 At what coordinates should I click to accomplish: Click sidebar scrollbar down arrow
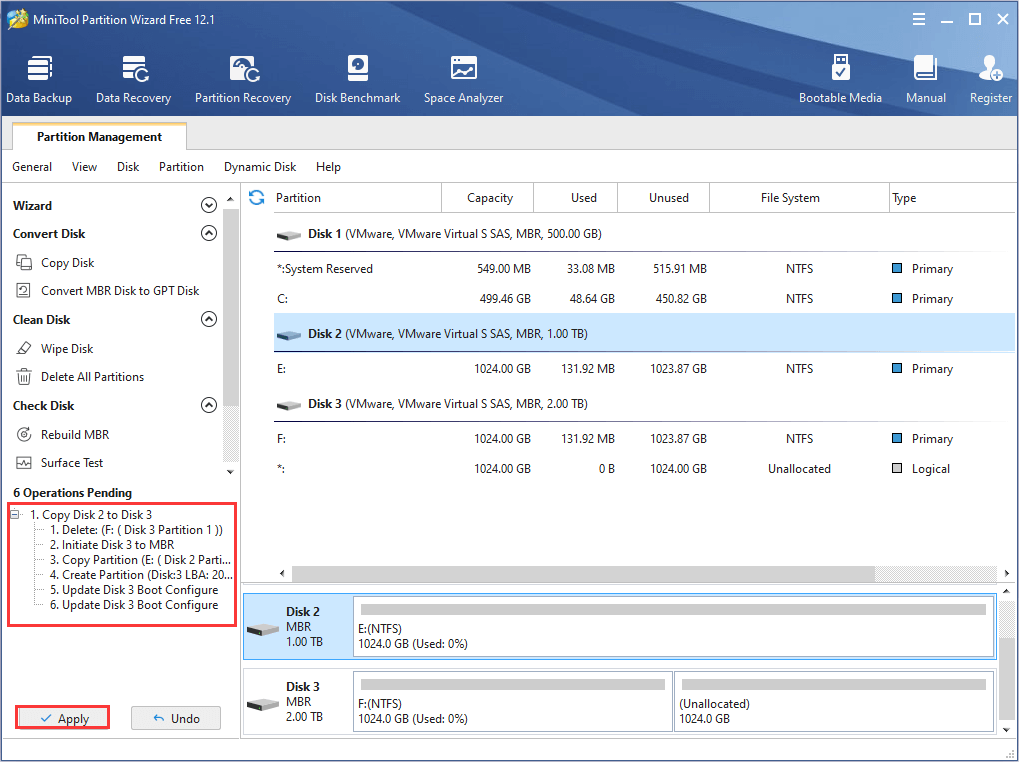230,472
